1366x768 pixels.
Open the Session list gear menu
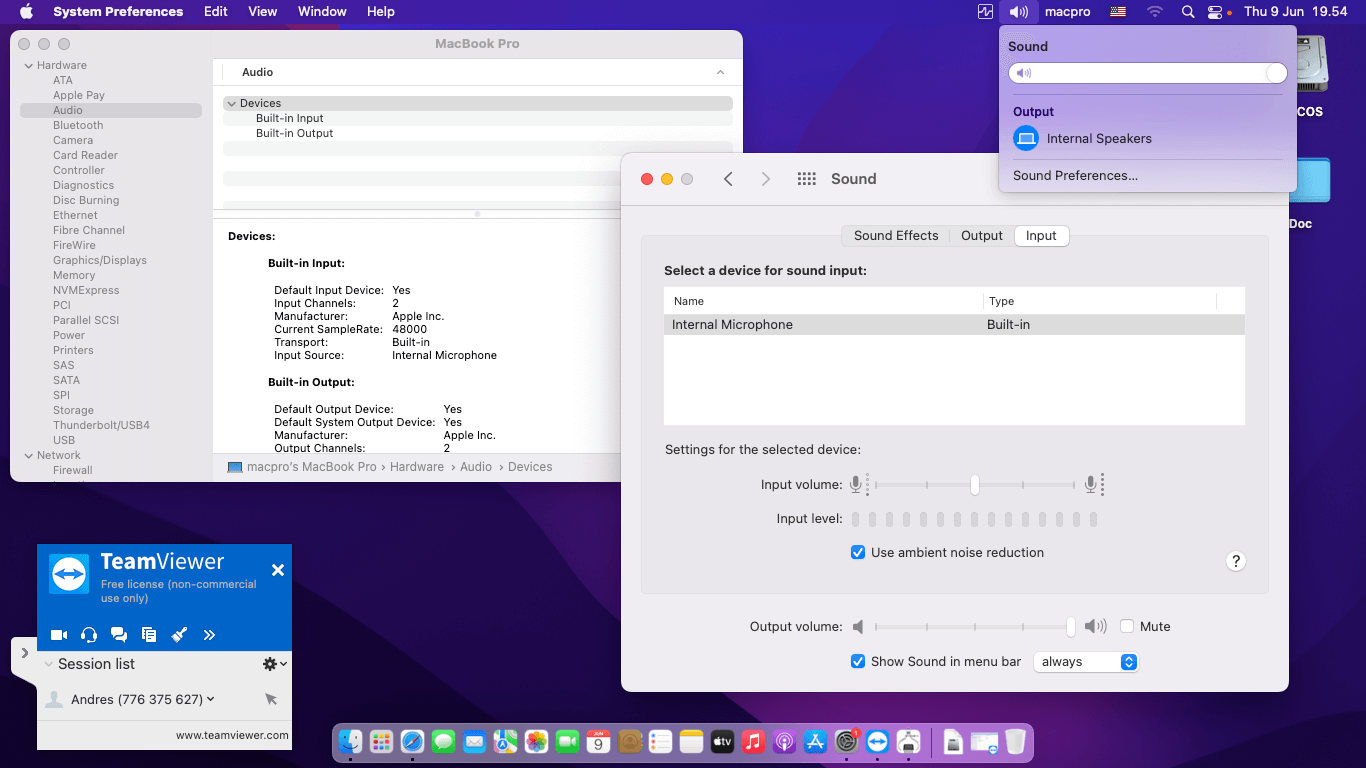tap(274, 664)
